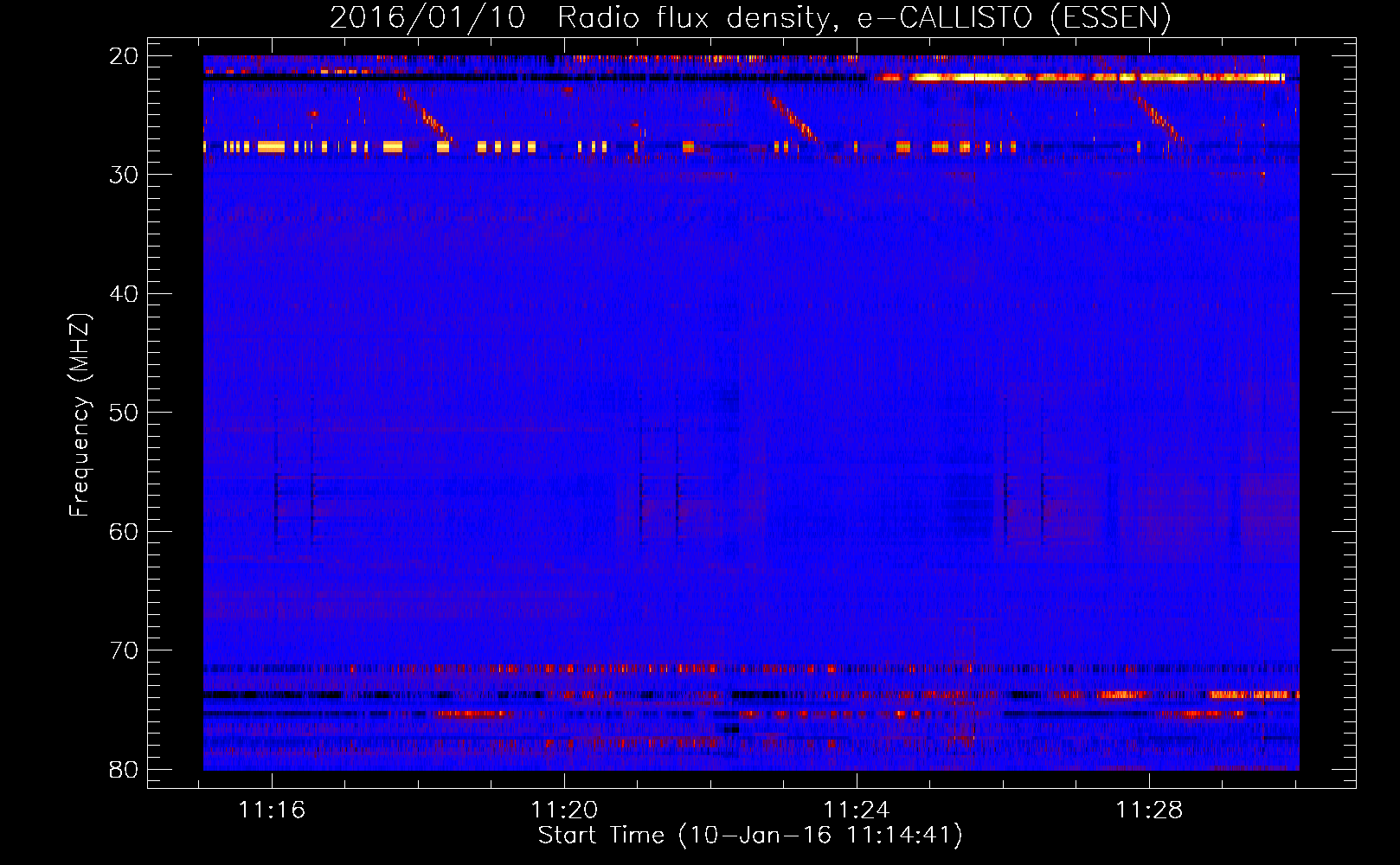
Task: Click the 40 frequency tick label
Action: click(124, 294)
